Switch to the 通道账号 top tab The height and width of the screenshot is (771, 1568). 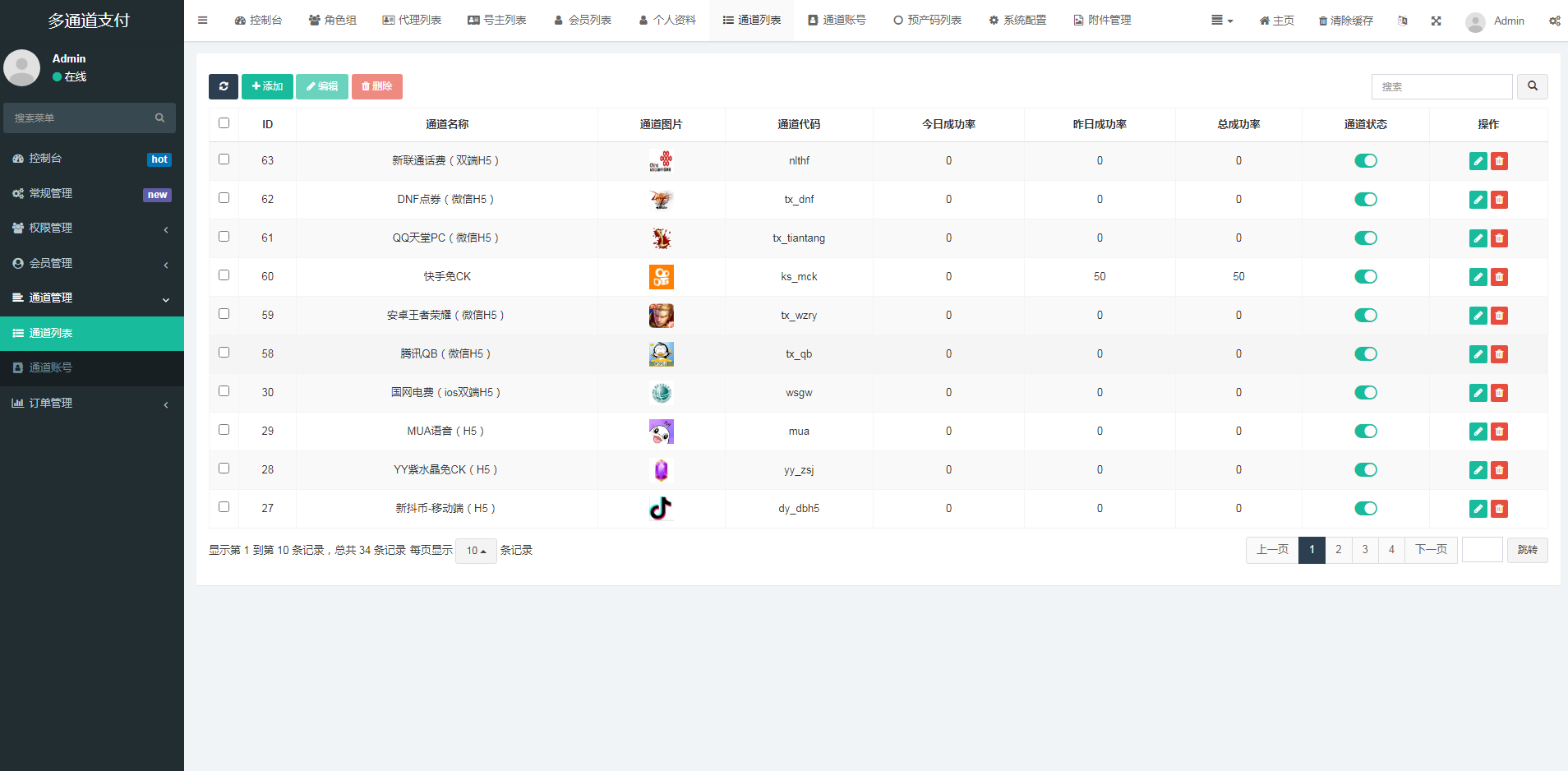tap(837, 21)
